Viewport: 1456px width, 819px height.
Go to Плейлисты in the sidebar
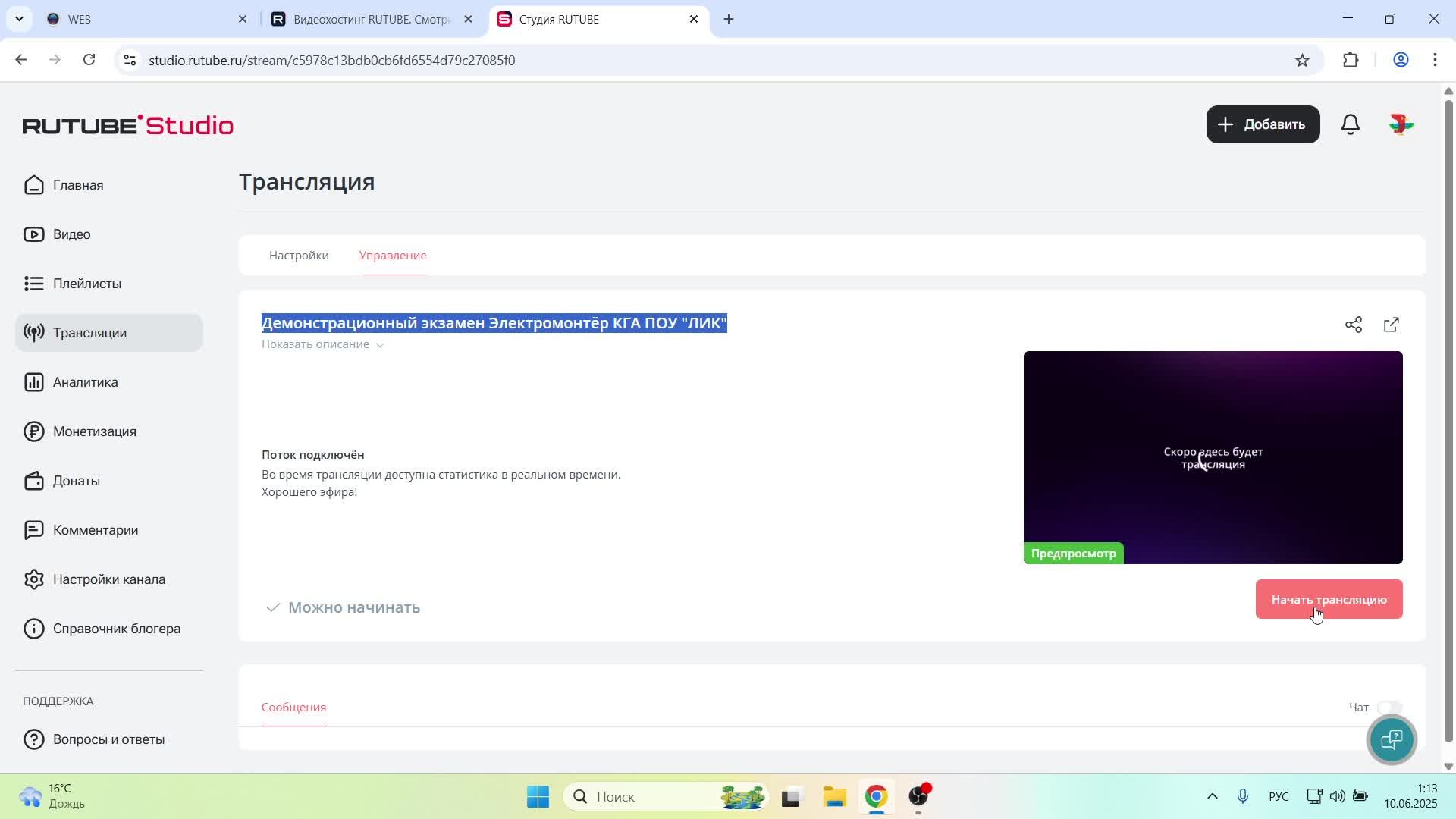tap(109, 284)
